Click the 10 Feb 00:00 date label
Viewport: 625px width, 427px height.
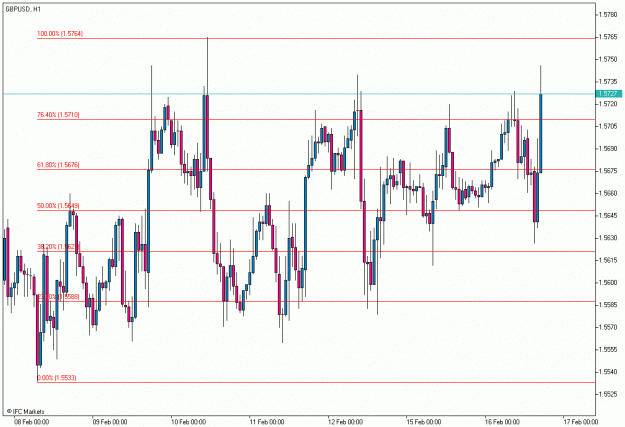[x=189, y=422]
